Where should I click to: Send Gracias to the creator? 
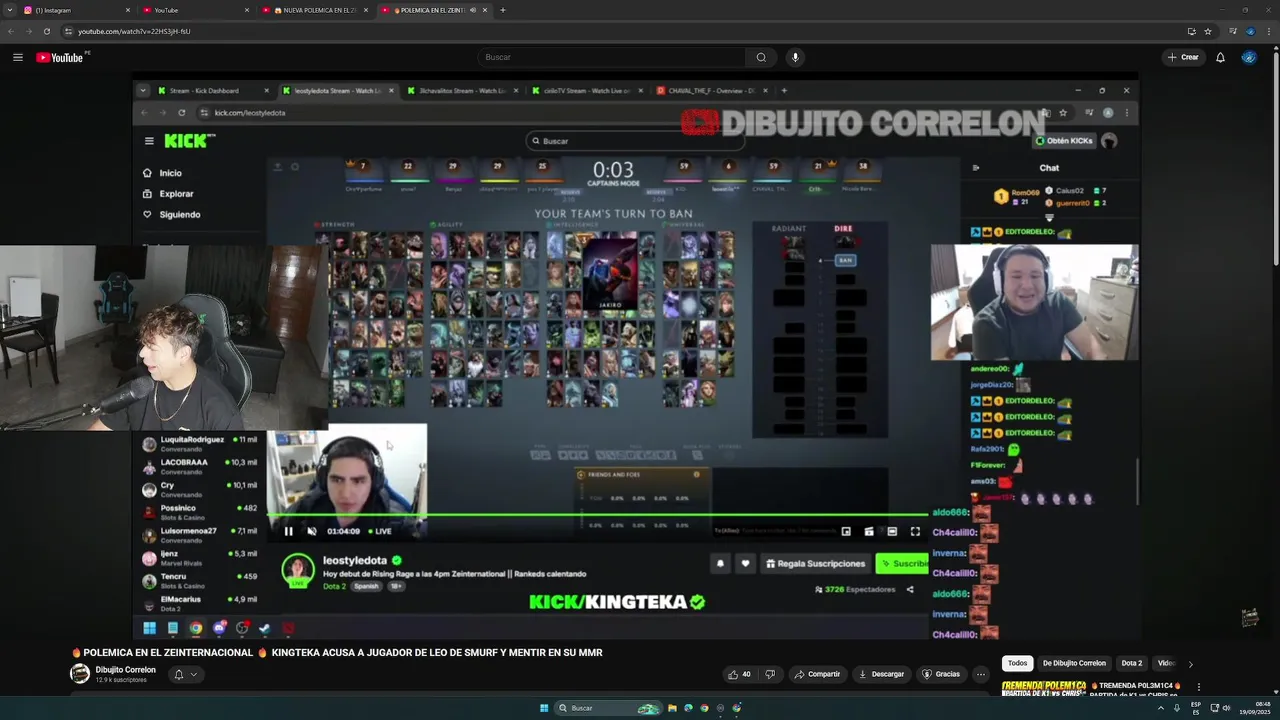[x=941, y=674]
